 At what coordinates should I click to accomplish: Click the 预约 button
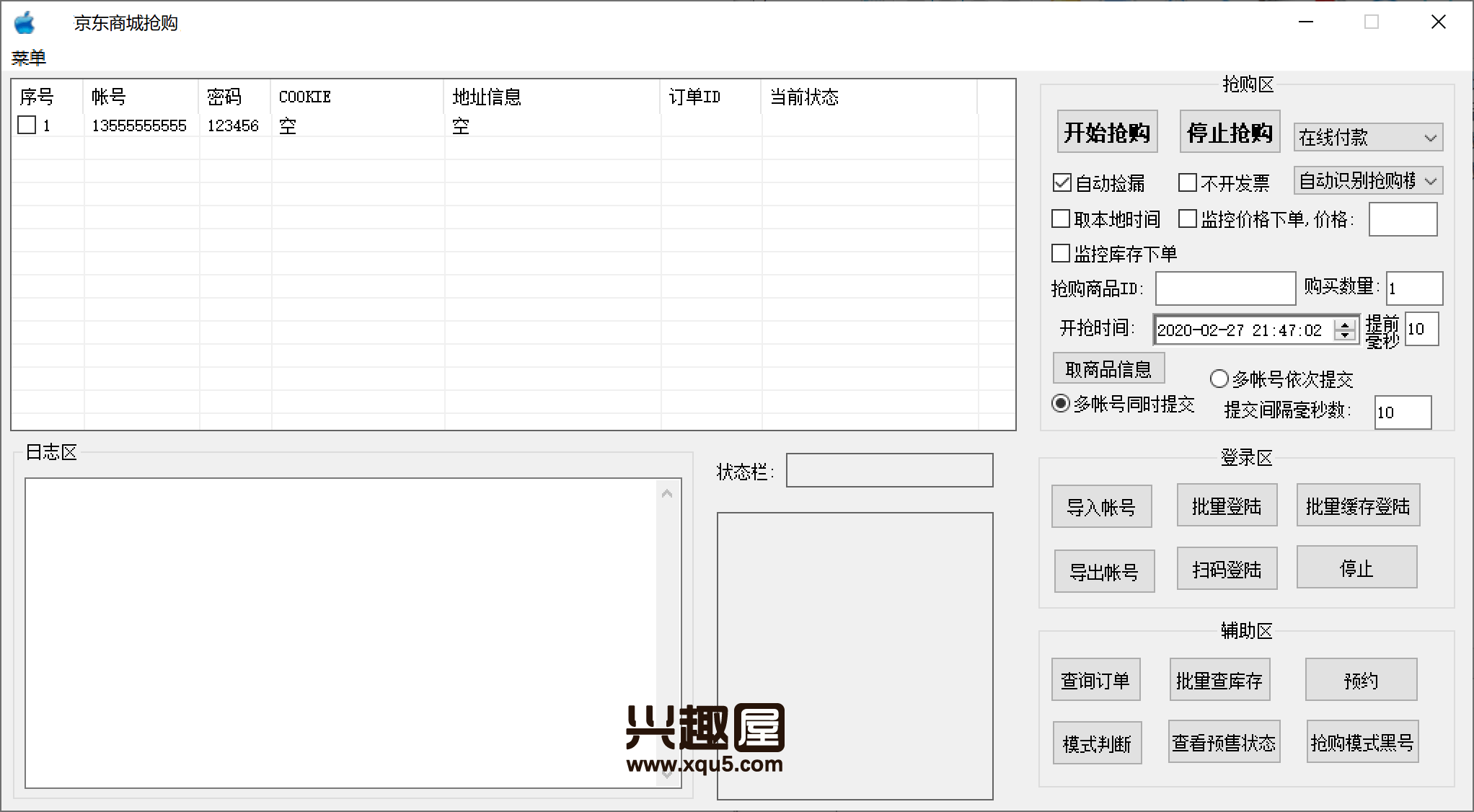[1361, 679]
